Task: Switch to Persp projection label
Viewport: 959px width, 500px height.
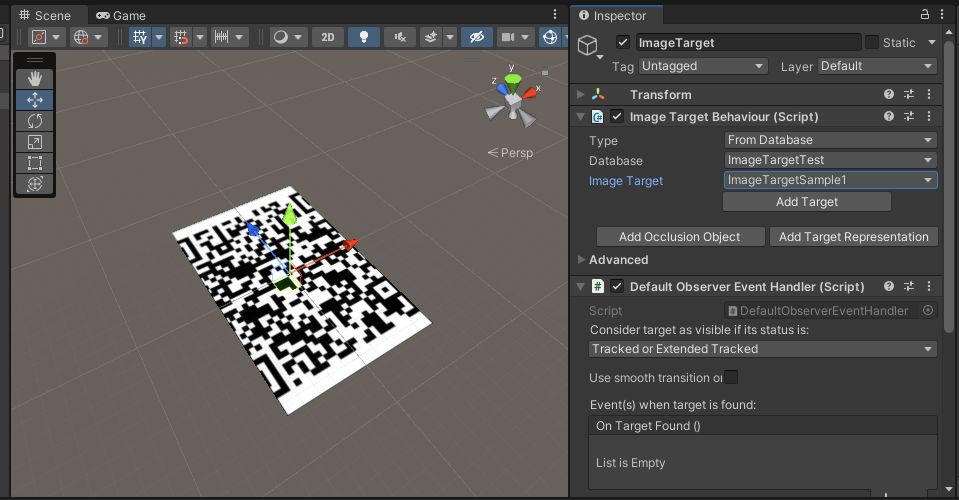Action: click(510, 153)
